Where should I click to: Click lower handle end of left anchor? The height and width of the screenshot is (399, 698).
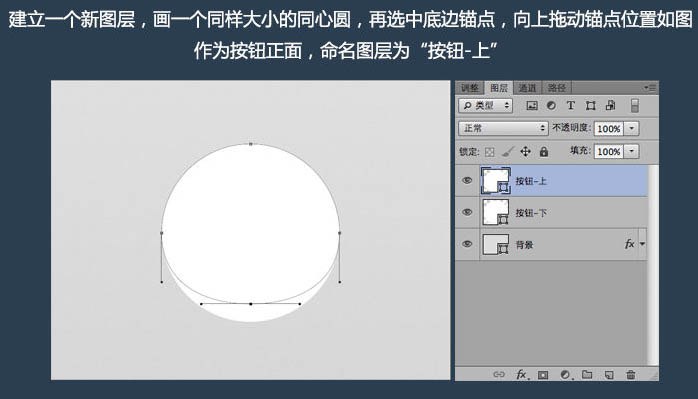click(x=162, y=282)
